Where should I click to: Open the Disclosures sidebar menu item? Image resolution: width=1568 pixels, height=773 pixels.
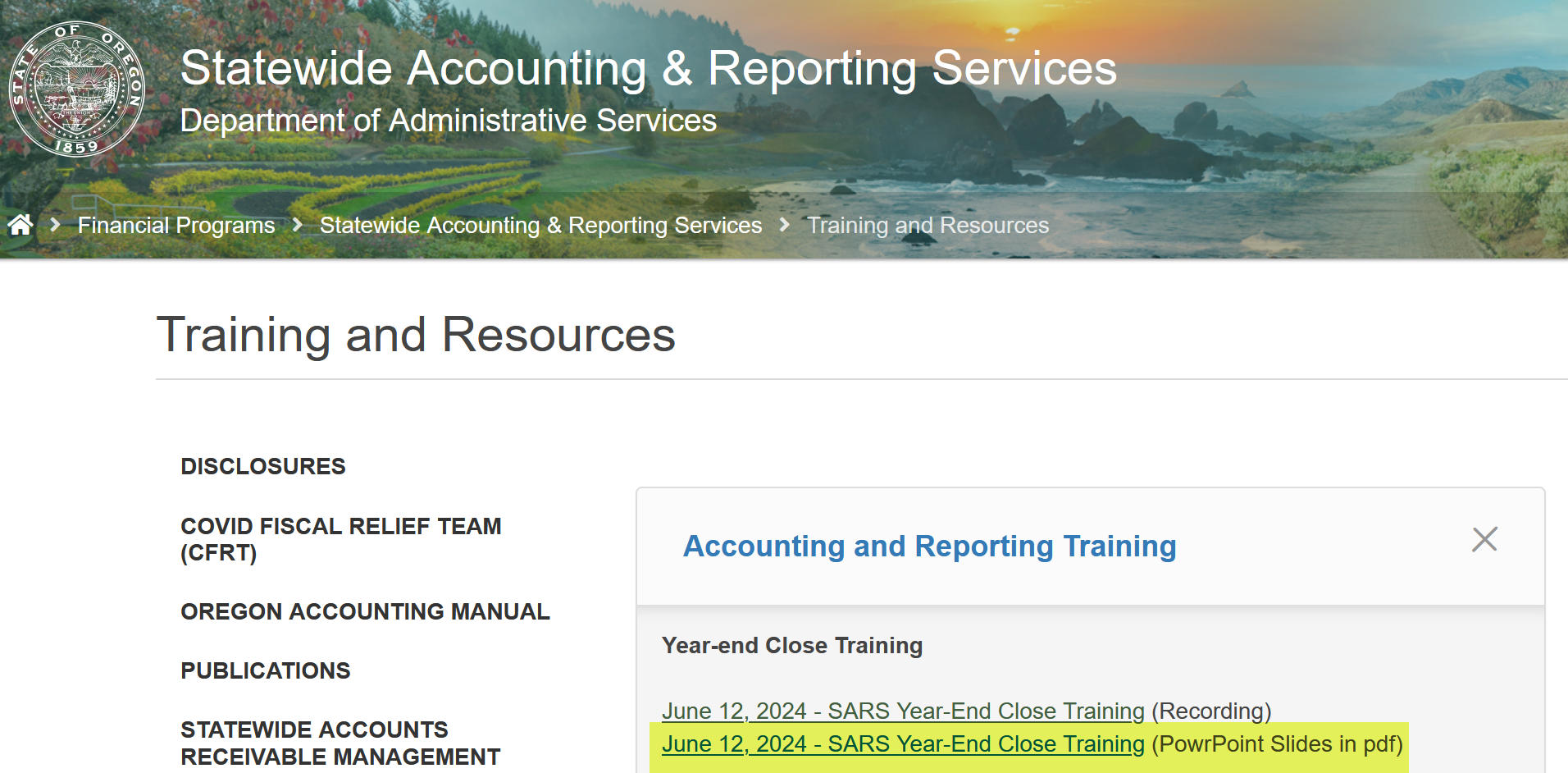click(x=263, y=466)
